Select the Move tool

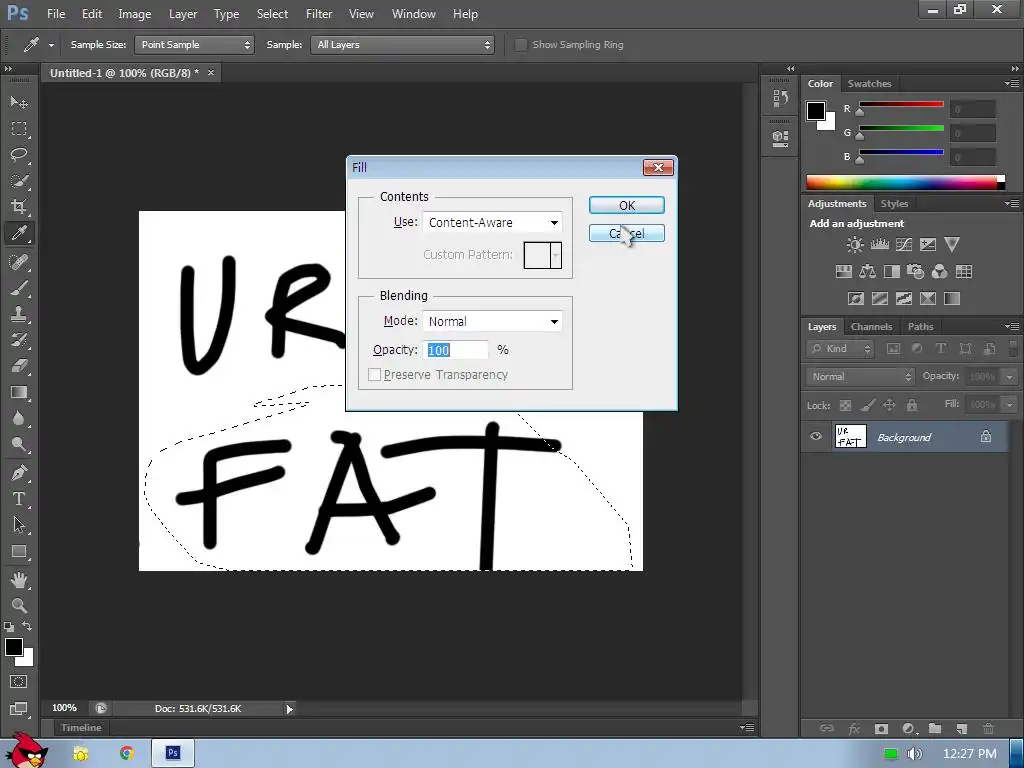pos(19,103)
